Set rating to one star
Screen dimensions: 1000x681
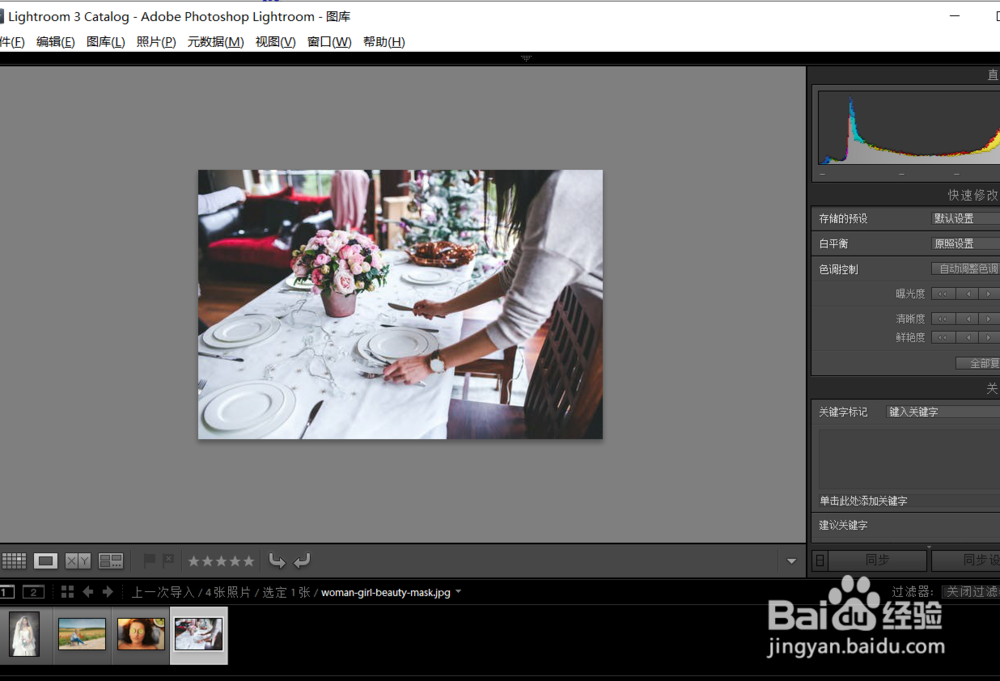(193, 561)
